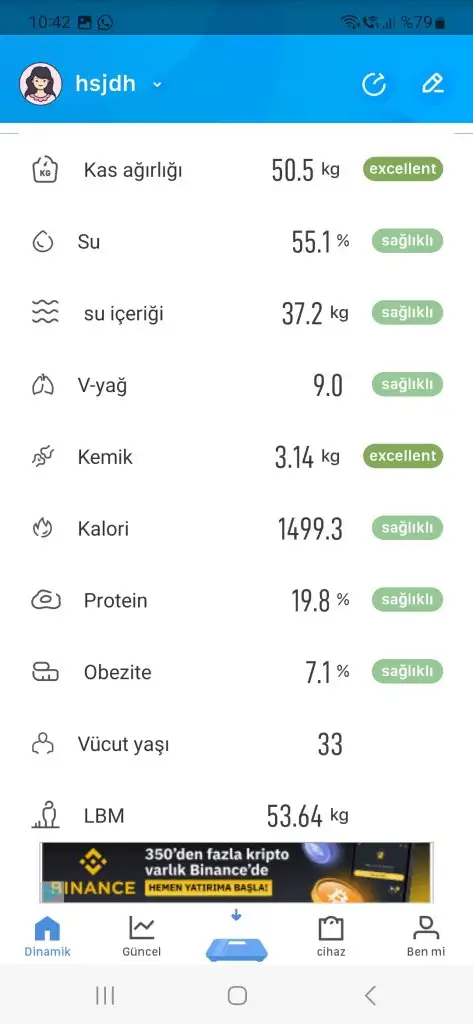Tap the edit pencil icon in header
The image size is (473, 1024).
(x=432, y=84)
